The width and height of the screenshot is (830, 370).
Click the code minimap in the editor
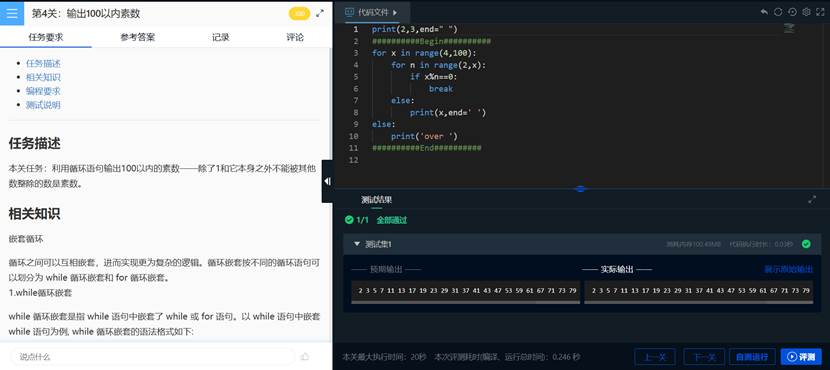(789, 29)
